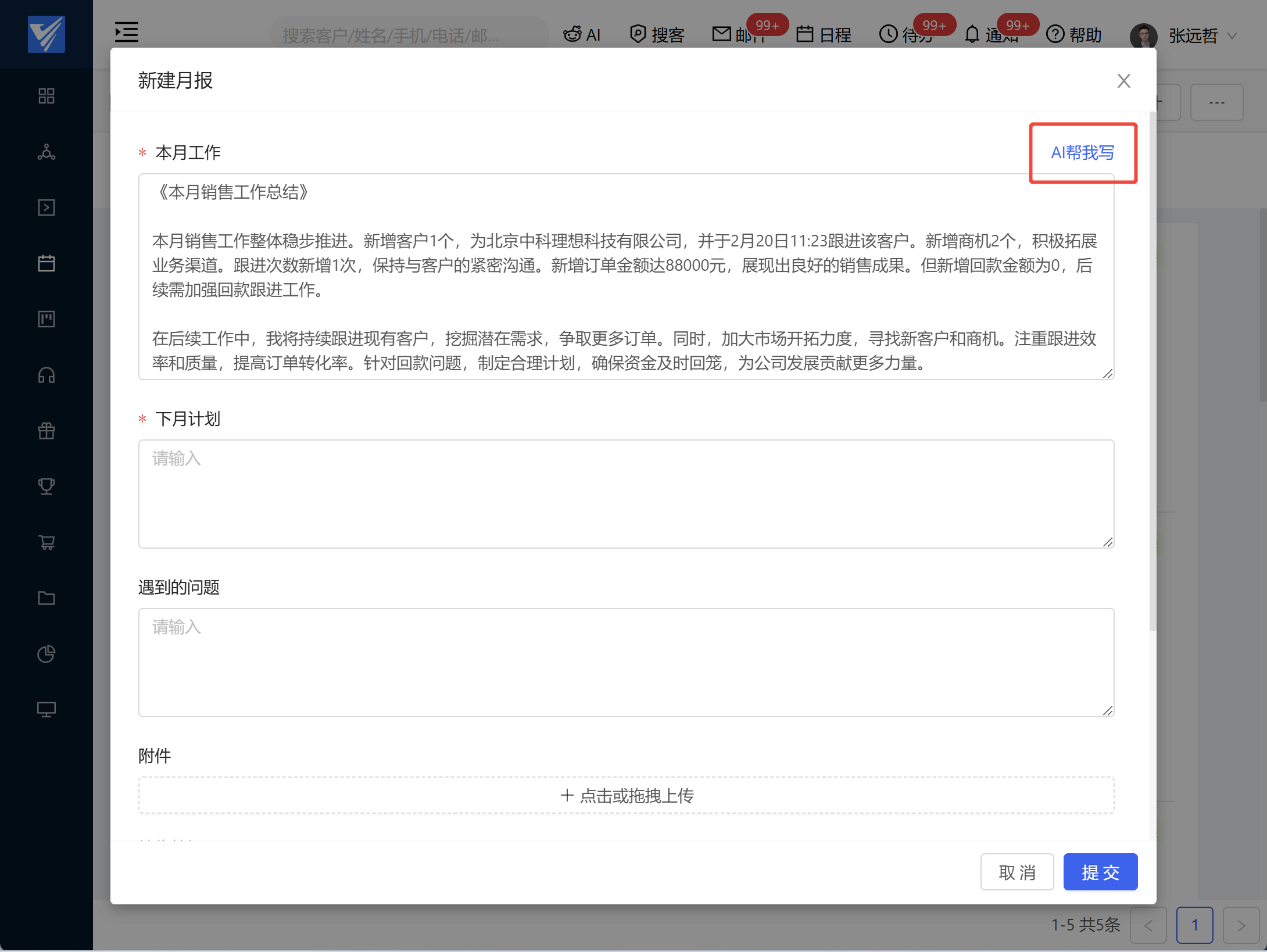Open the gift box sidebar icon
Image resolution: width=1267 pixels, height=952 pixels.
46,431
